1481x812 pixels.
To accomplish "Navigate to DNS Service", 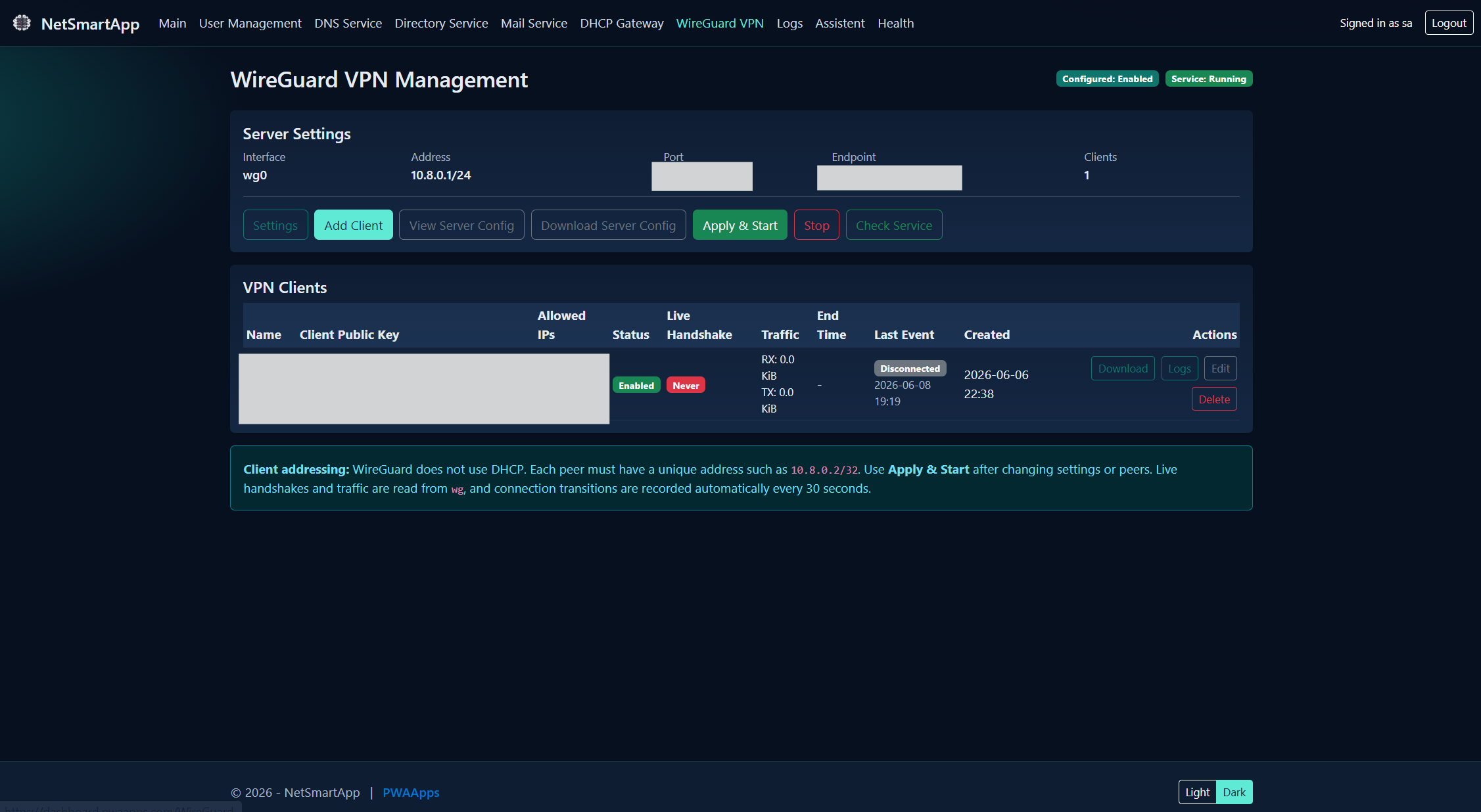I will 348,23.
